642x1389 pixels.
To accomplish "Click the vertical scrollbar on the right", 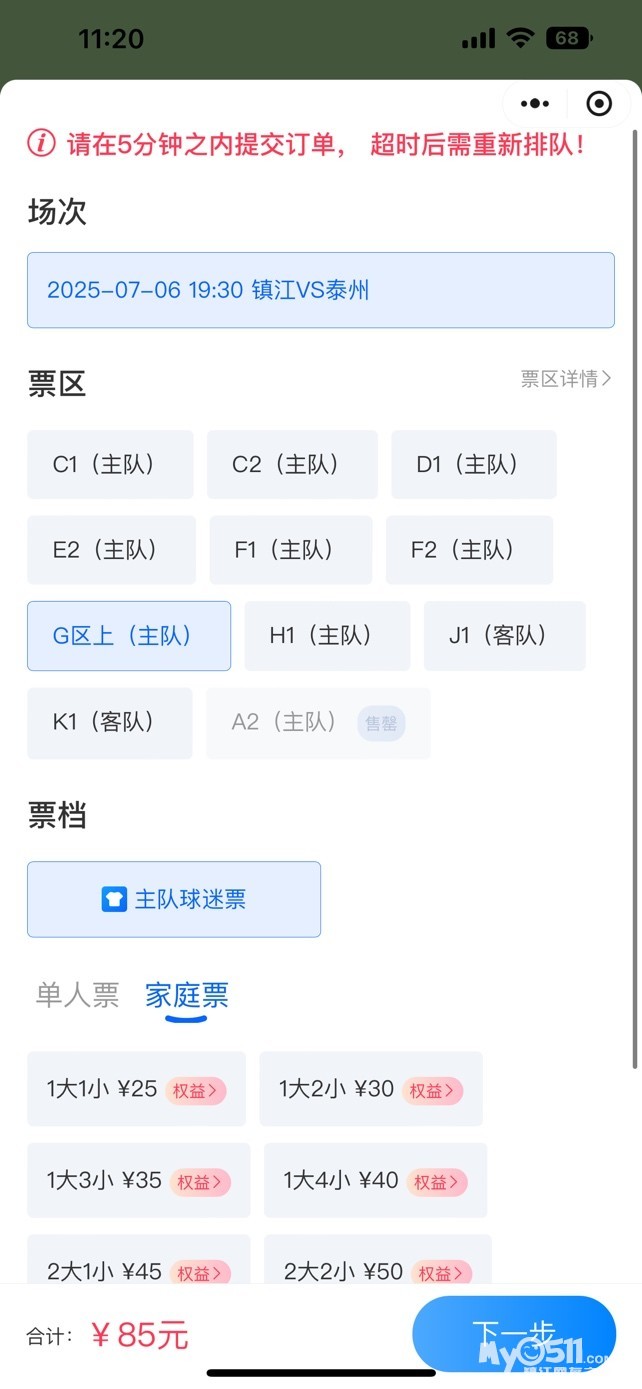I will pyautogui.click(x=636, y=600).
